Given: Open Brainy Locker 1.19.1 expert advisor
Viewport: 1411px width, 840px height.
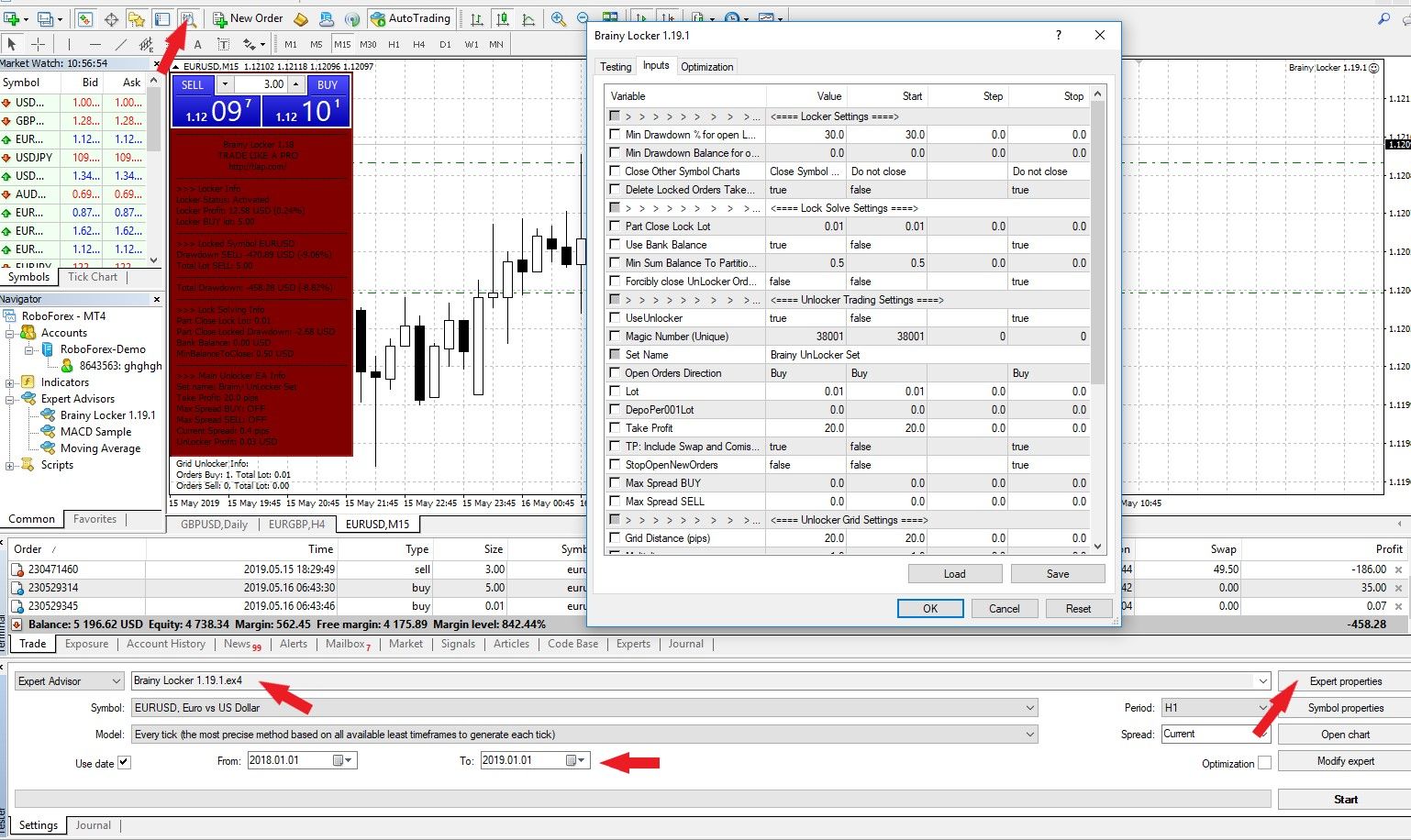Looking at the screenshot, I should click(x=107, y=415).
